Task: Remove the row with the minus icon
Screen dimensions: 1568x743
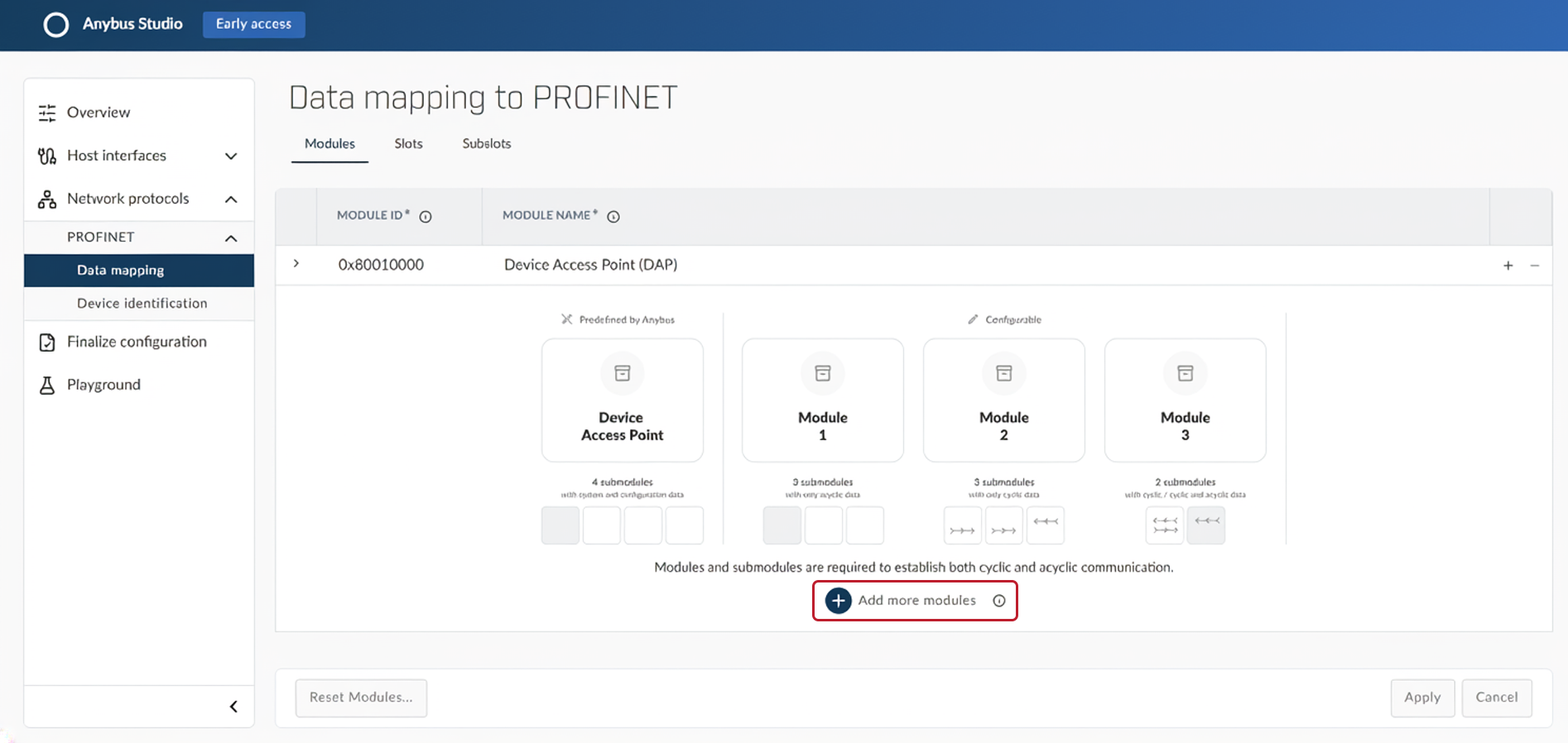Action: click(1535, 266)
